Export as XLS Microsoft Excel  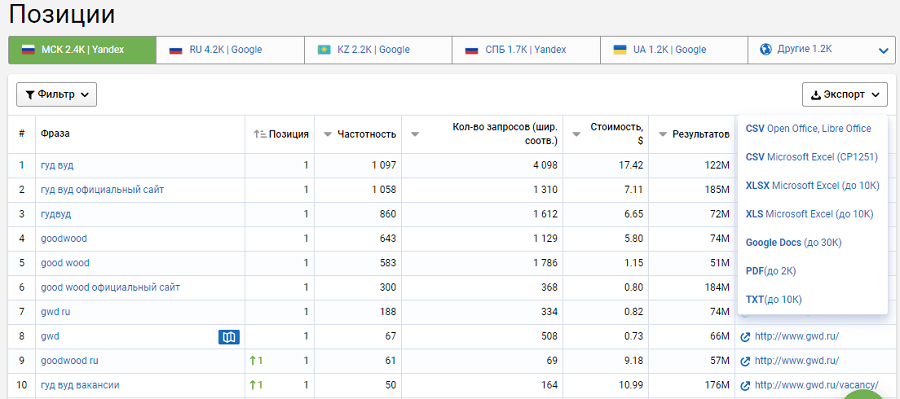[809, 214]
